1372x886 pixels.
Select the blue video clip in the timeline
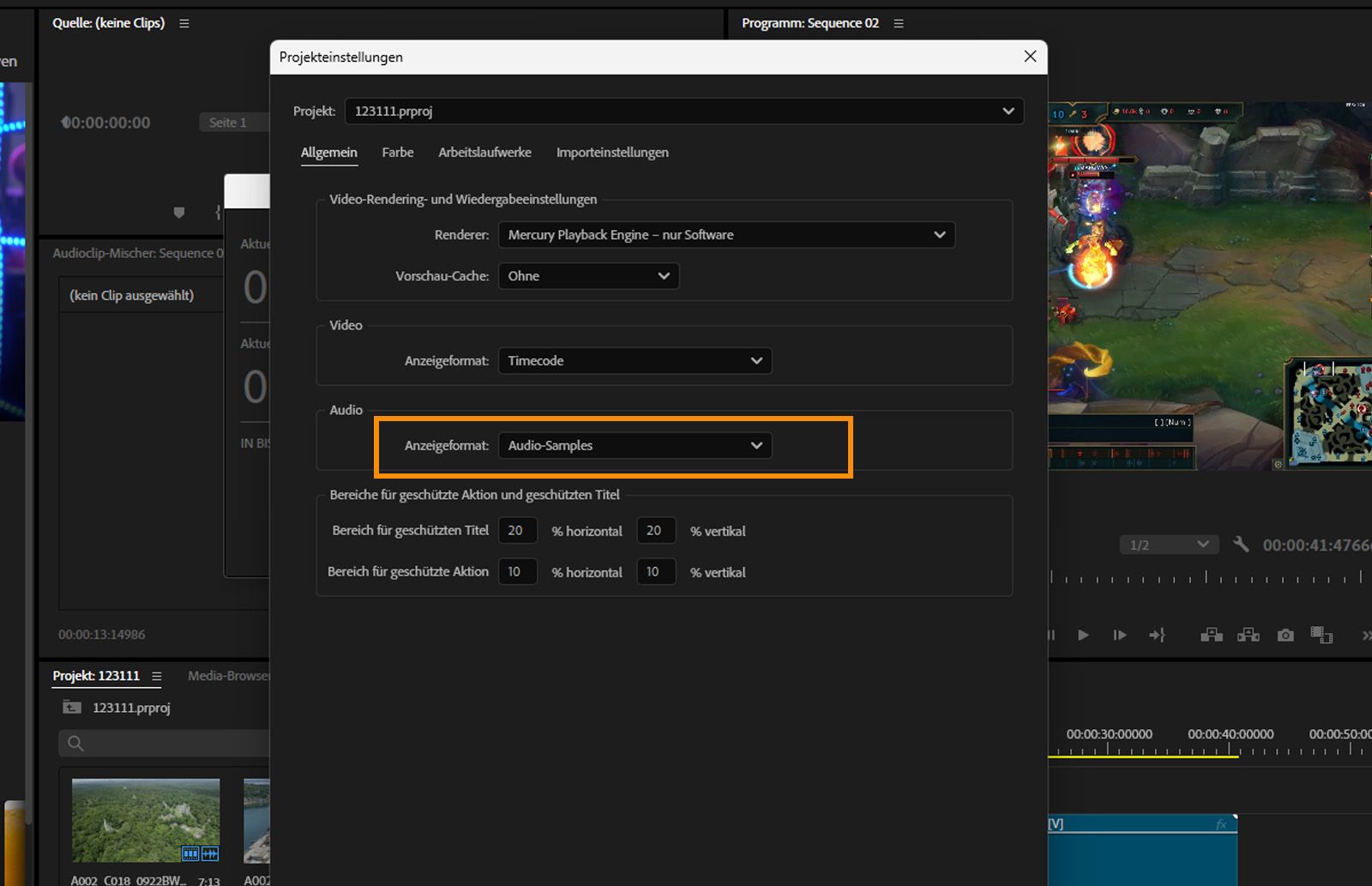pos(1142,850)
